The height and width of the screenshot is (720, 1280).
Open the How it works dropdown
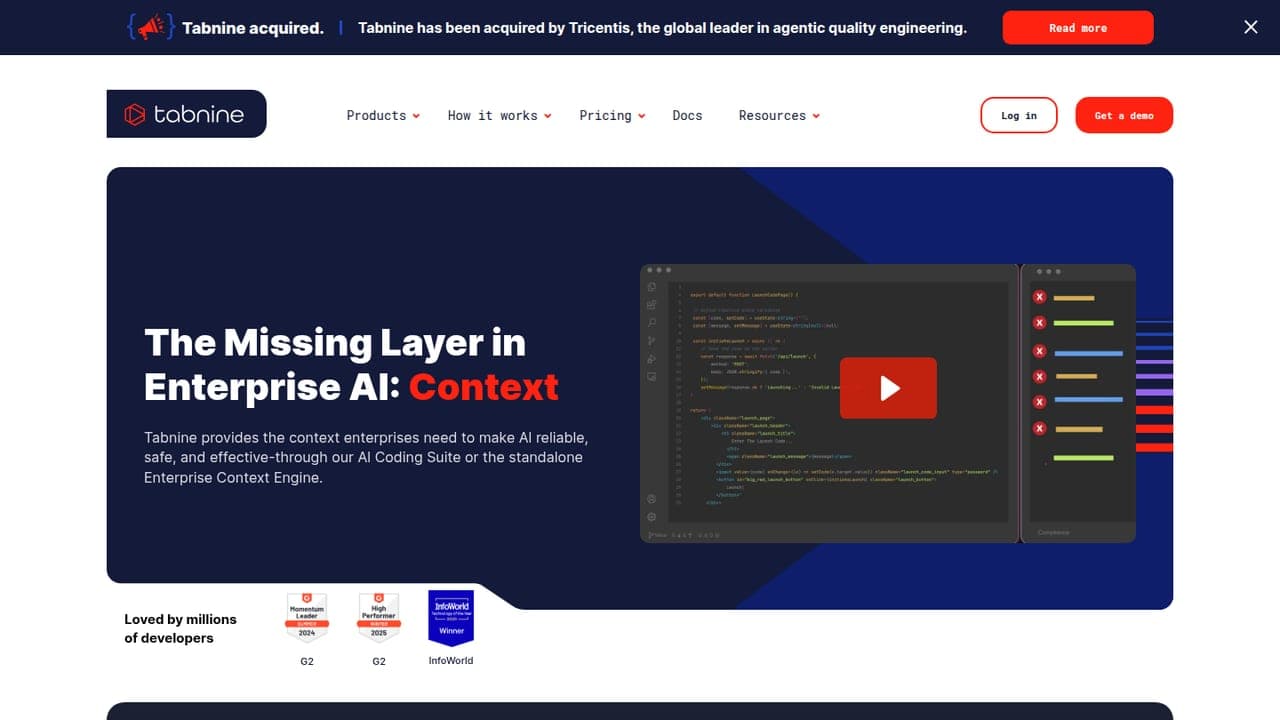click(500, 115)
